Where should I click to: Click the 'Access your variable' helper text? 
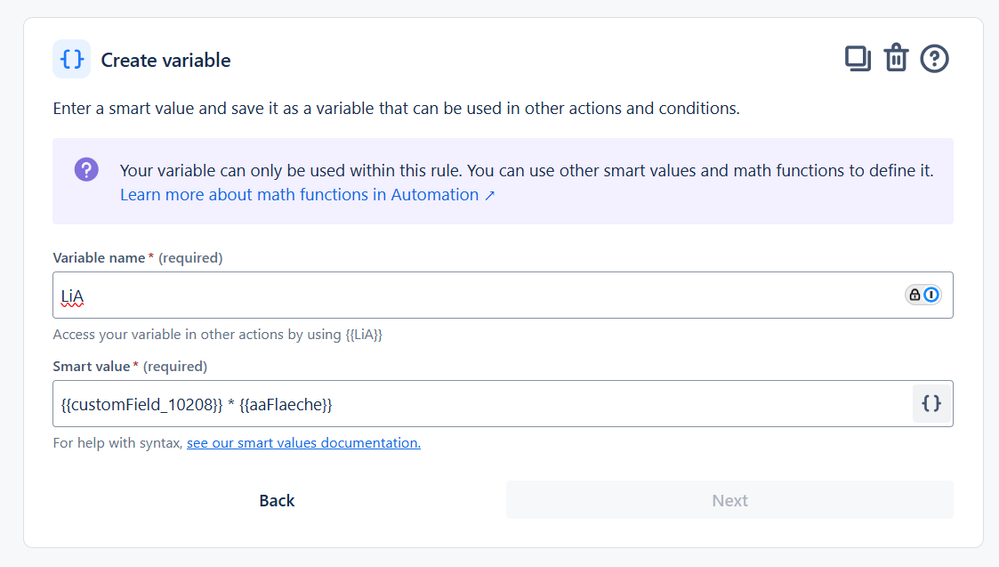click(x=217, y=335)
